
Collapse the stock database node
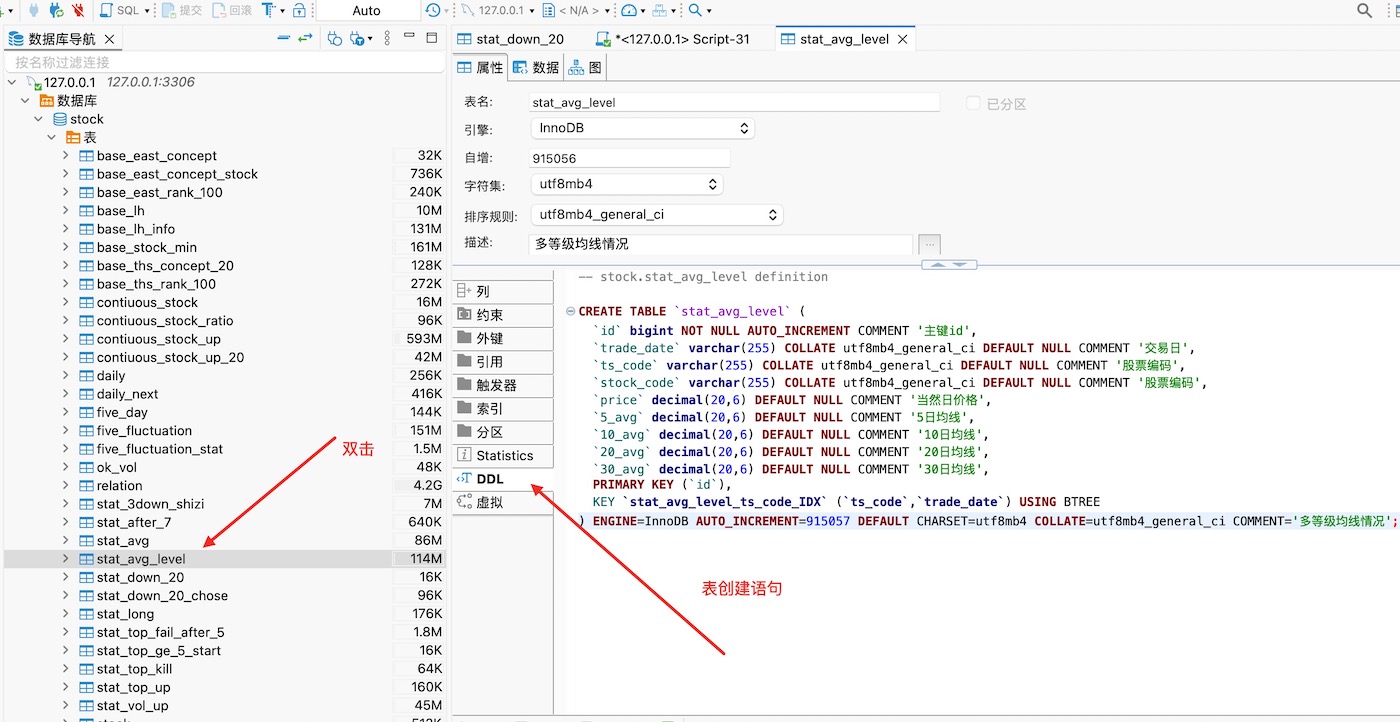[39, 119]
